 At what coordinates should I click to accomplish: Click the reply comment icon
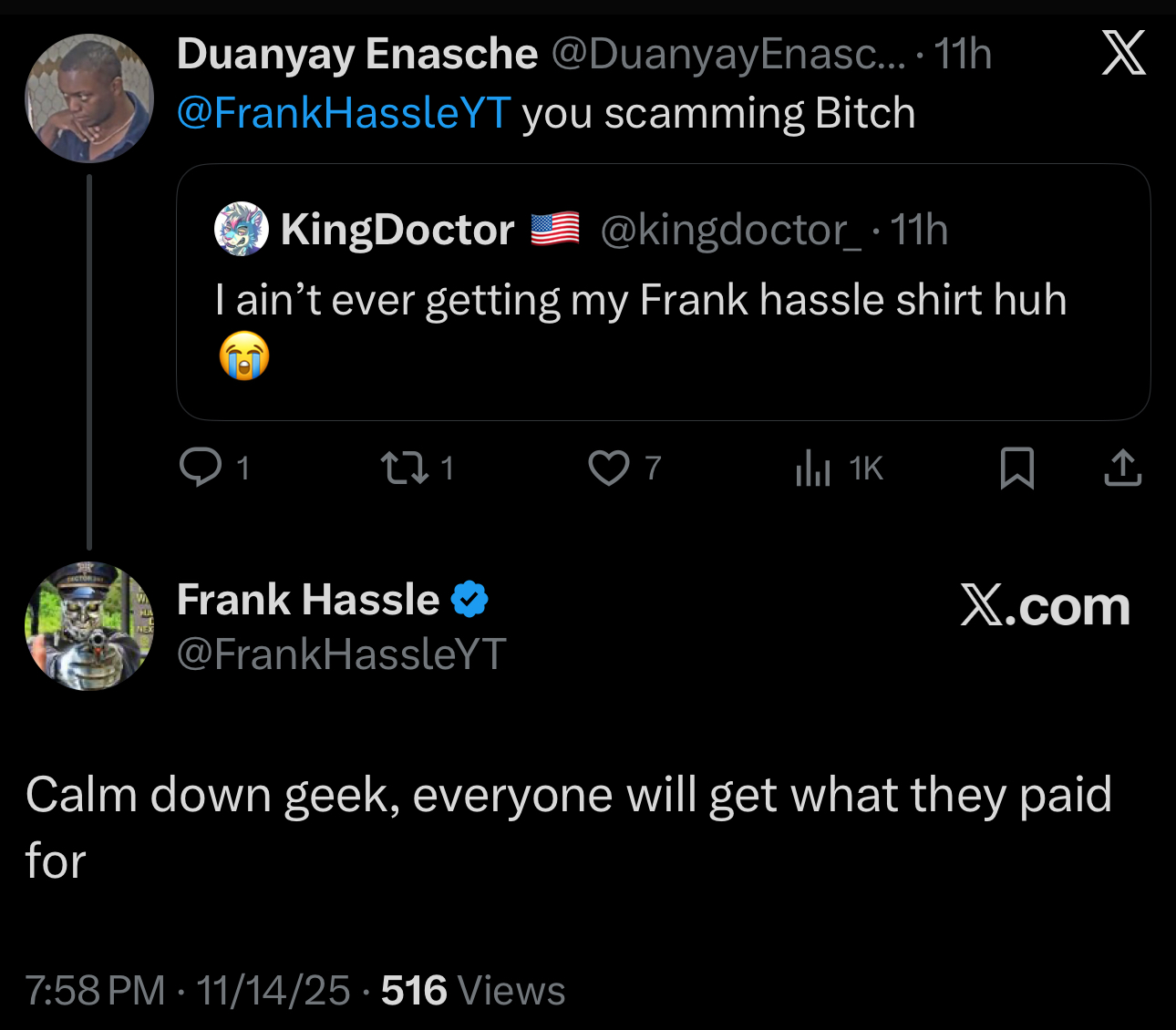200,468
